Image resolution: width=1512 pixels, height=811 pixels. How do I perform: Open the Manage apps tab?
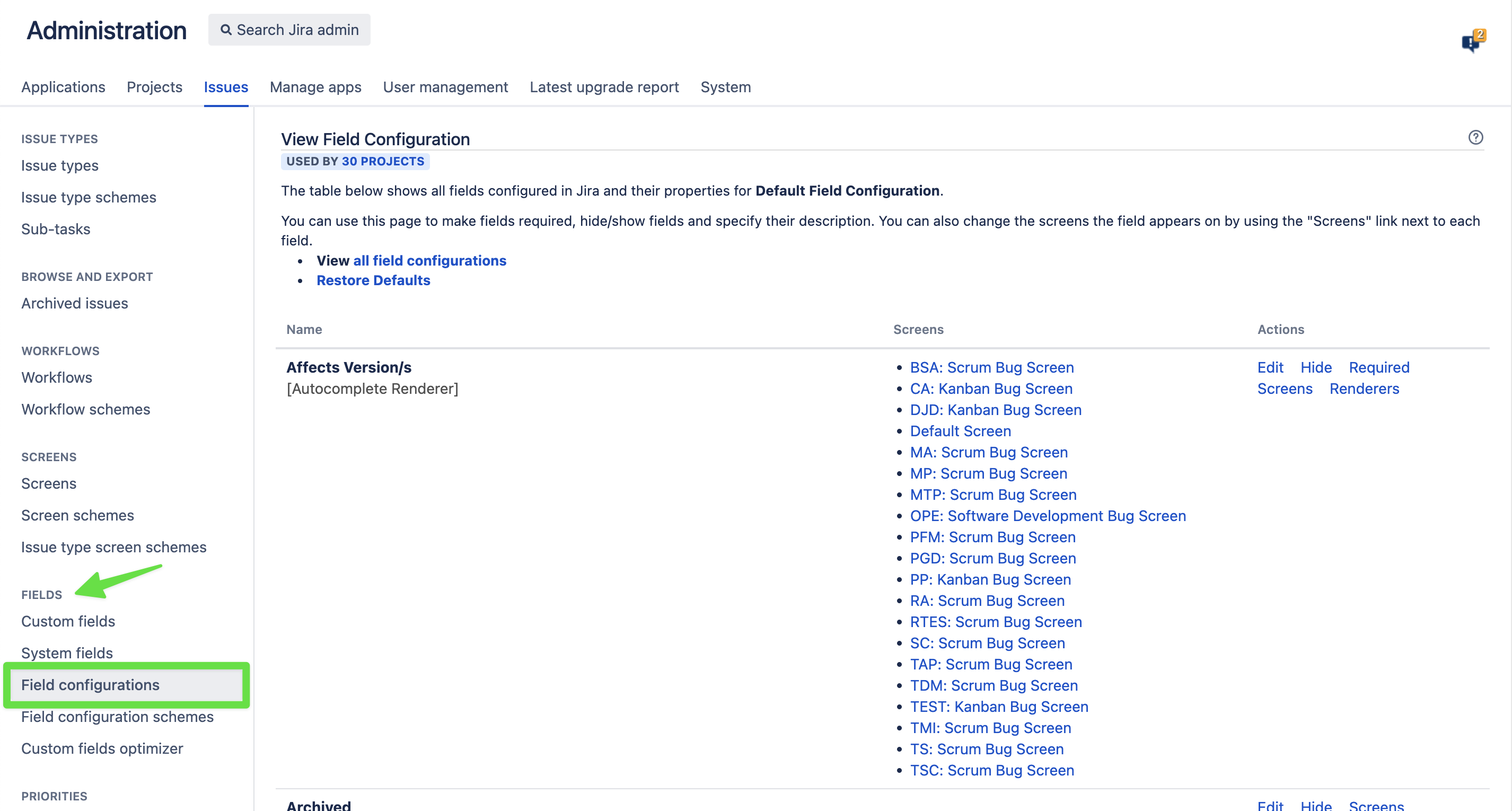click(x=315, y=87)
